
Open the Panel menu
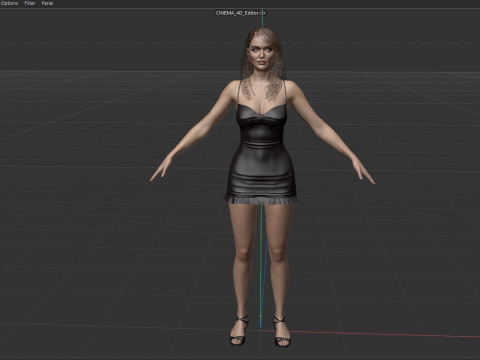point(47,3)
